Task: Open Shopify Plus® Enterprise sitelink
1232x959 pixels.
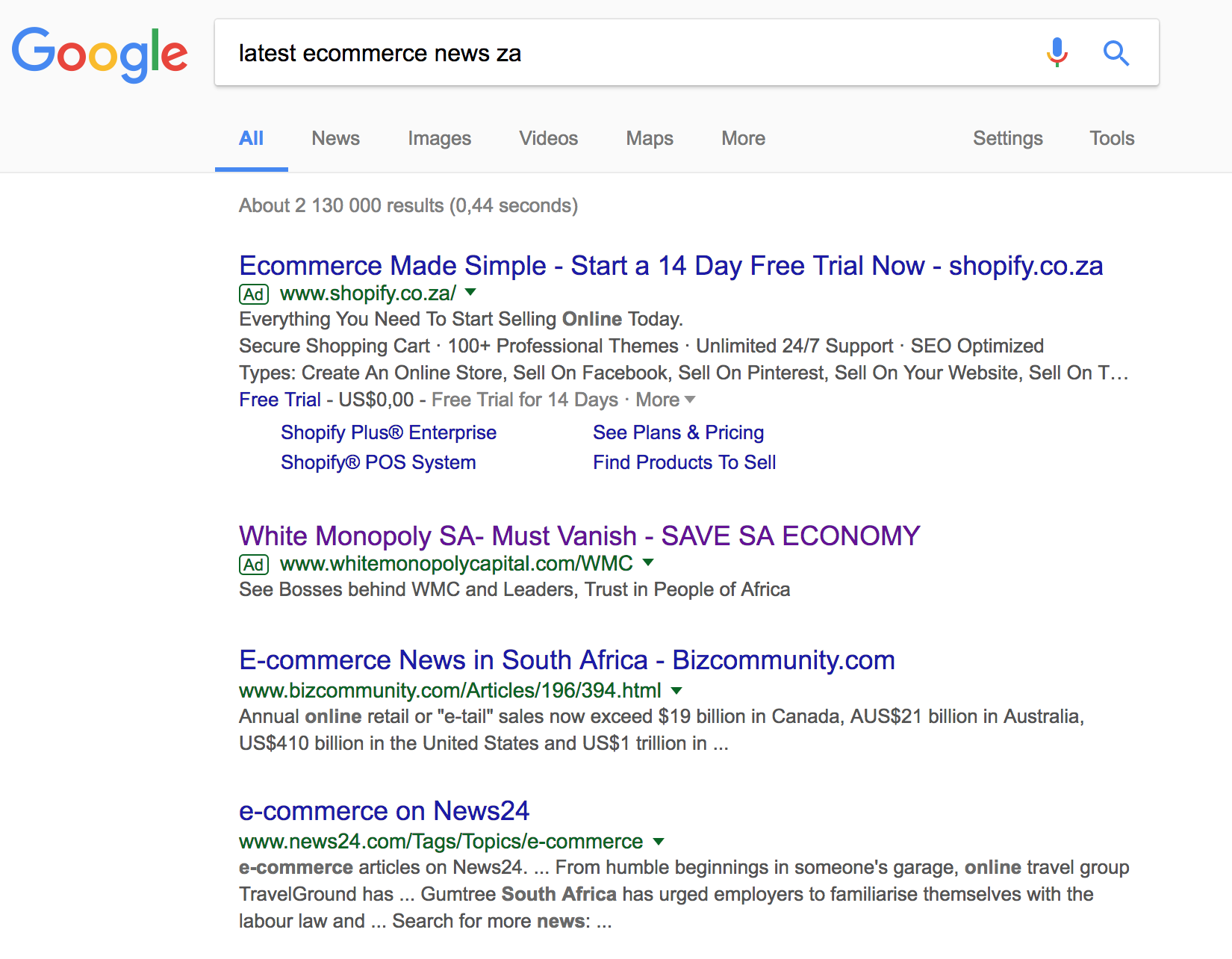Action: pos(388,432)
